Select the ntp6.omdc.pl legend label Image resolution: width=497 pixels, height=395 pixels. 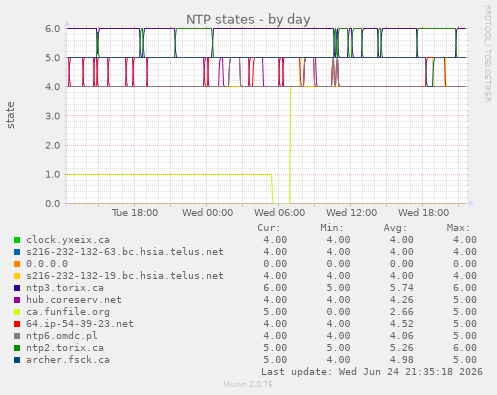point(62,336)
